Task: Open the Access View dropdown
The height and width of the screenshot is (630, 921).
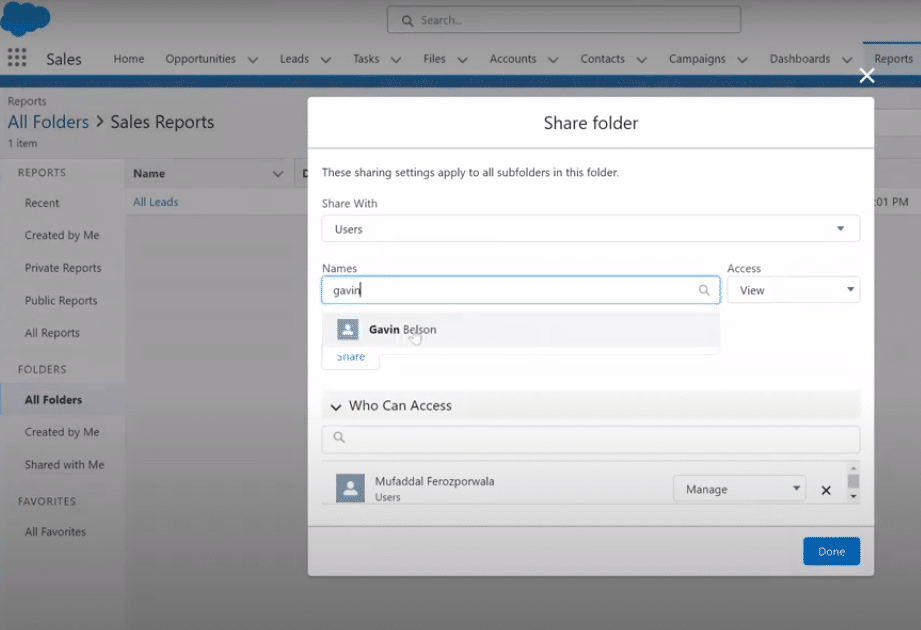Action: 794,290
